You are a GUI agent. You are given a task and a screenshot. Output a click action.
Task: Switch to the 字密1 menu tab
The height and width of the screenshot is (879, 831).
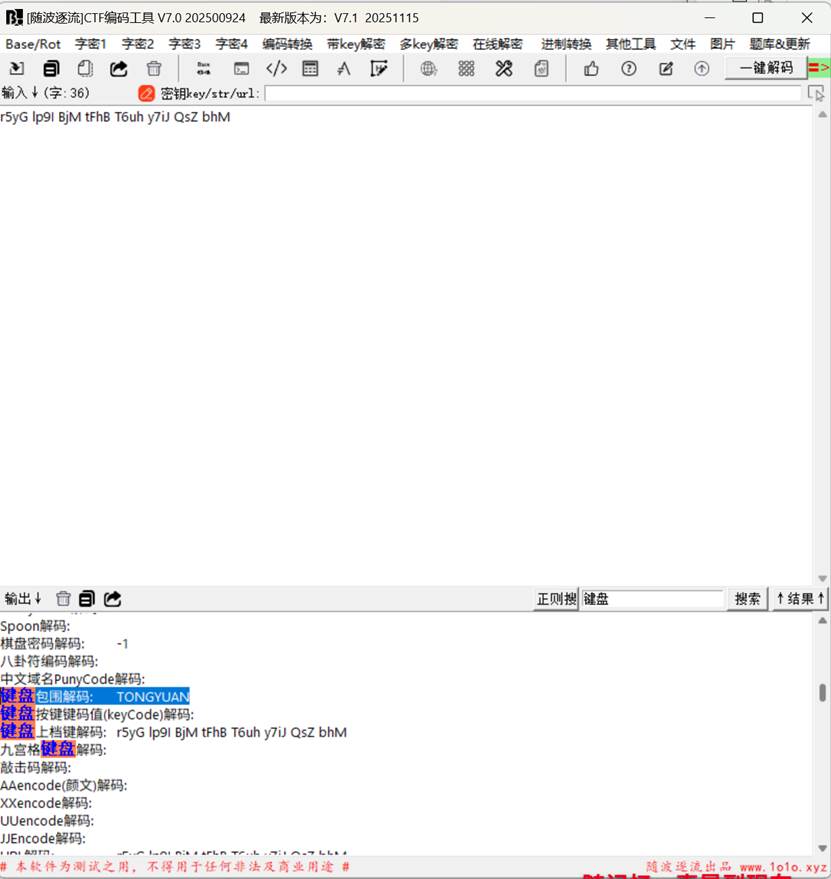[x=90, y=44]
